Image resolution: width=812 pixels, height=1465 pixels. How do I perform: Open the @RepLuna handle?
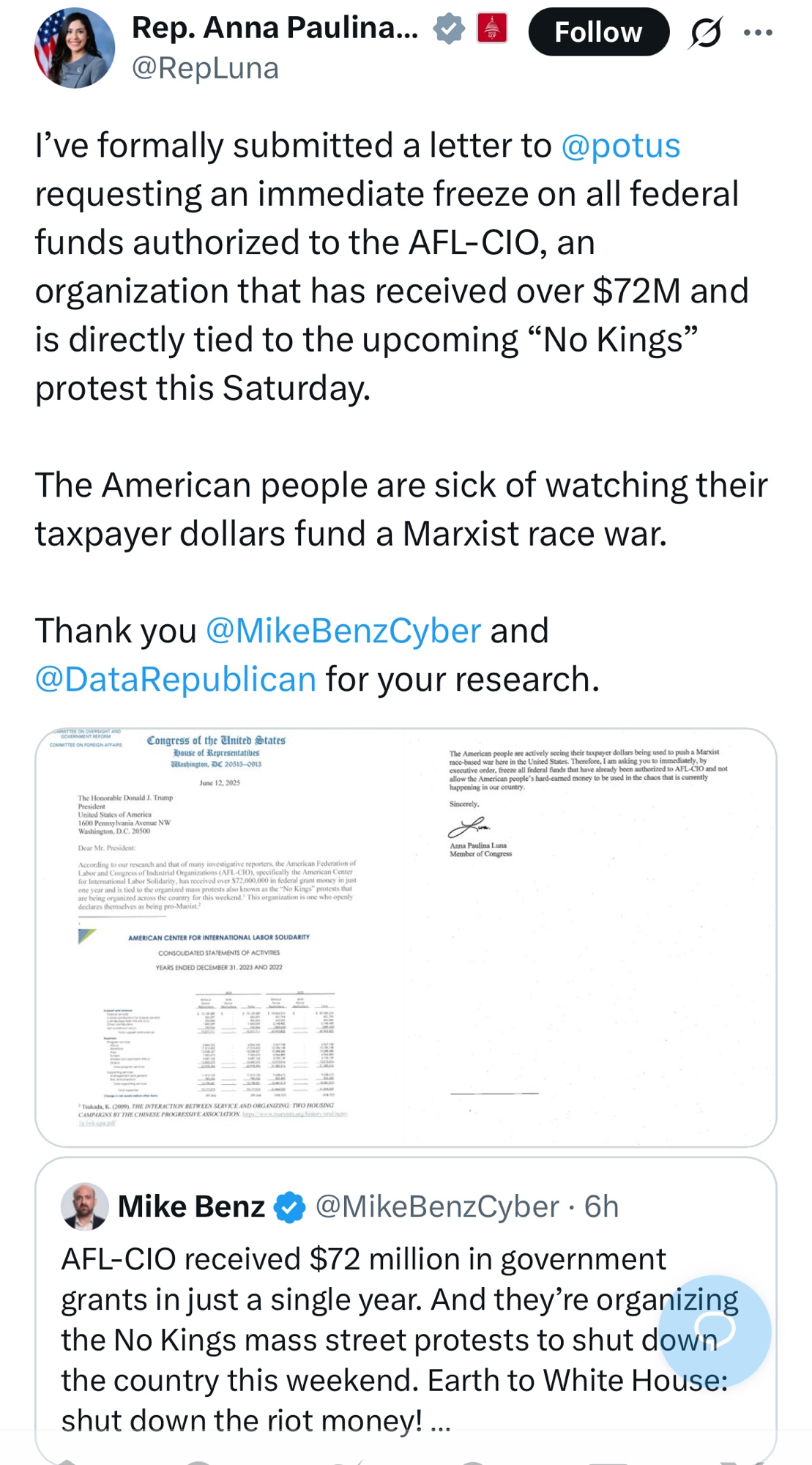click(205, 68)
